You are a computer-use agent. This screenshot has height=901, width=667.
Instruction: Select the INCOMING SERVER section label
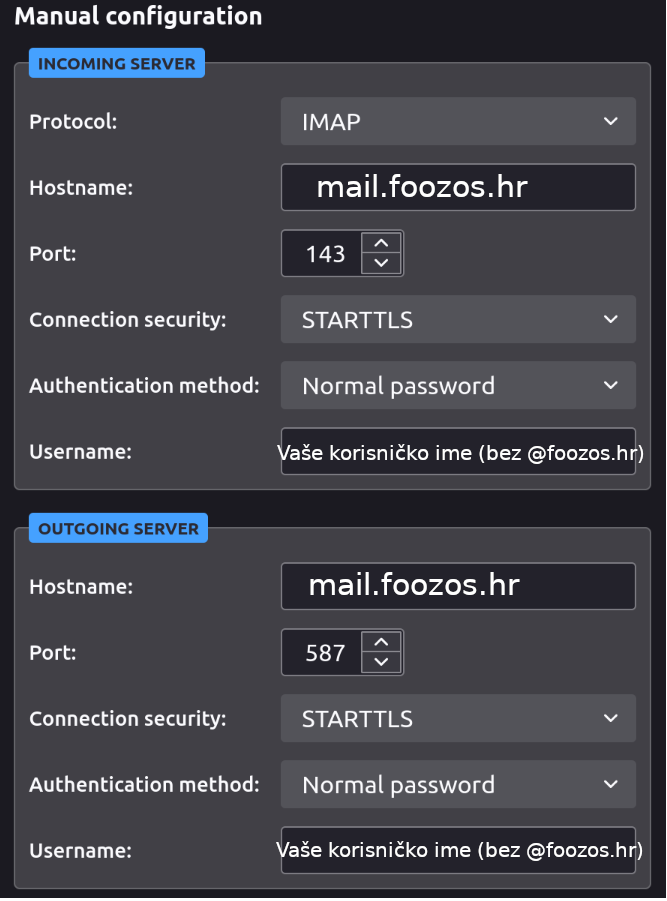[x=117, y=63]
